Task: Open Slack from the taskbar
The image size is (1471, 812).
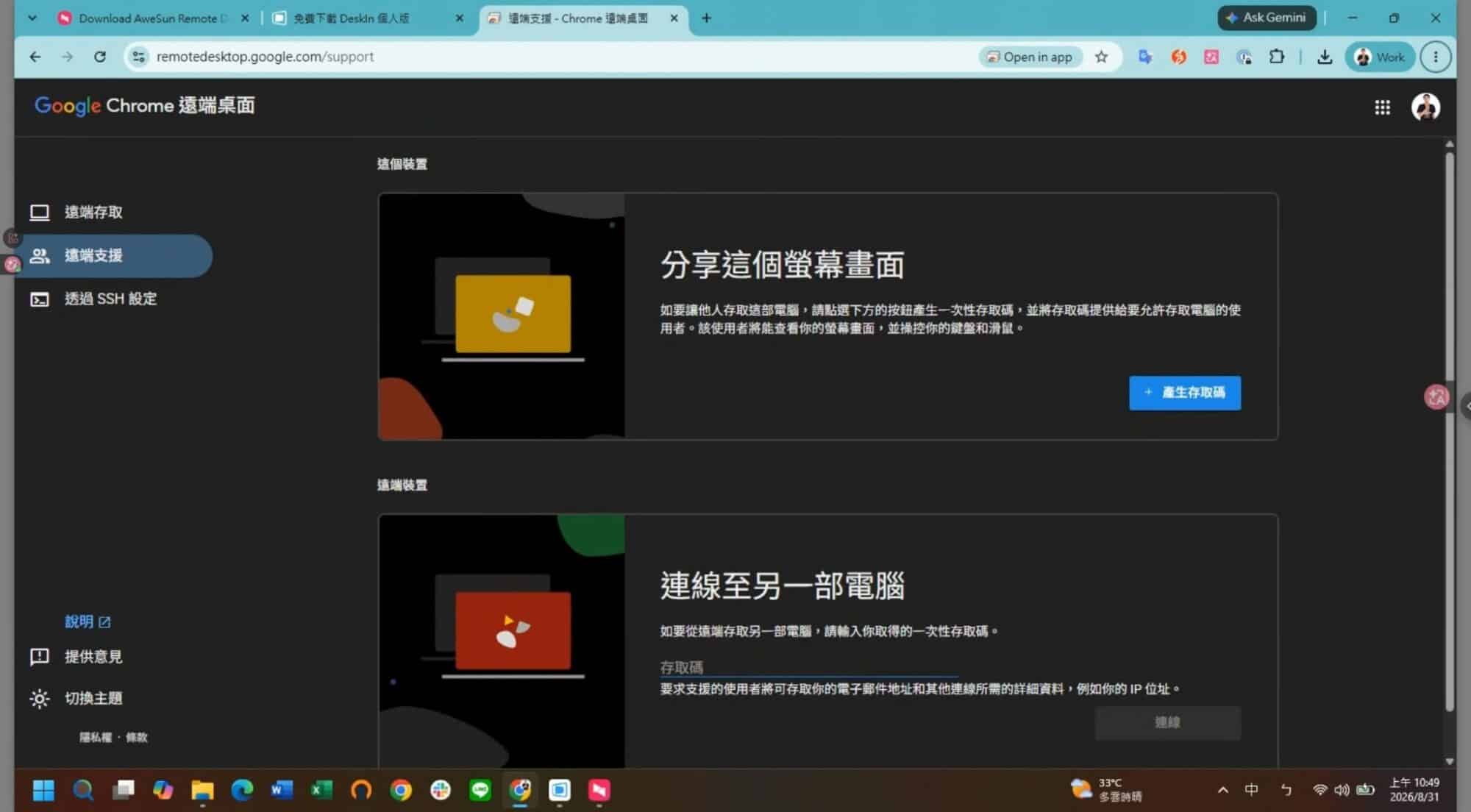Action: (x=441, y=790)
